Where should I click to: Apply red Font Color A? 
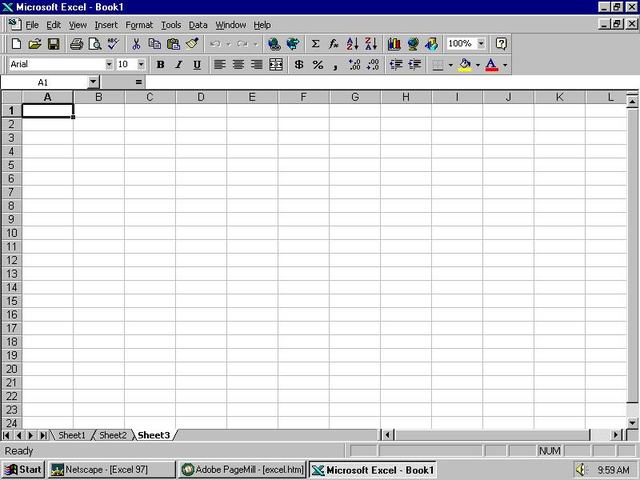(492, 64)
